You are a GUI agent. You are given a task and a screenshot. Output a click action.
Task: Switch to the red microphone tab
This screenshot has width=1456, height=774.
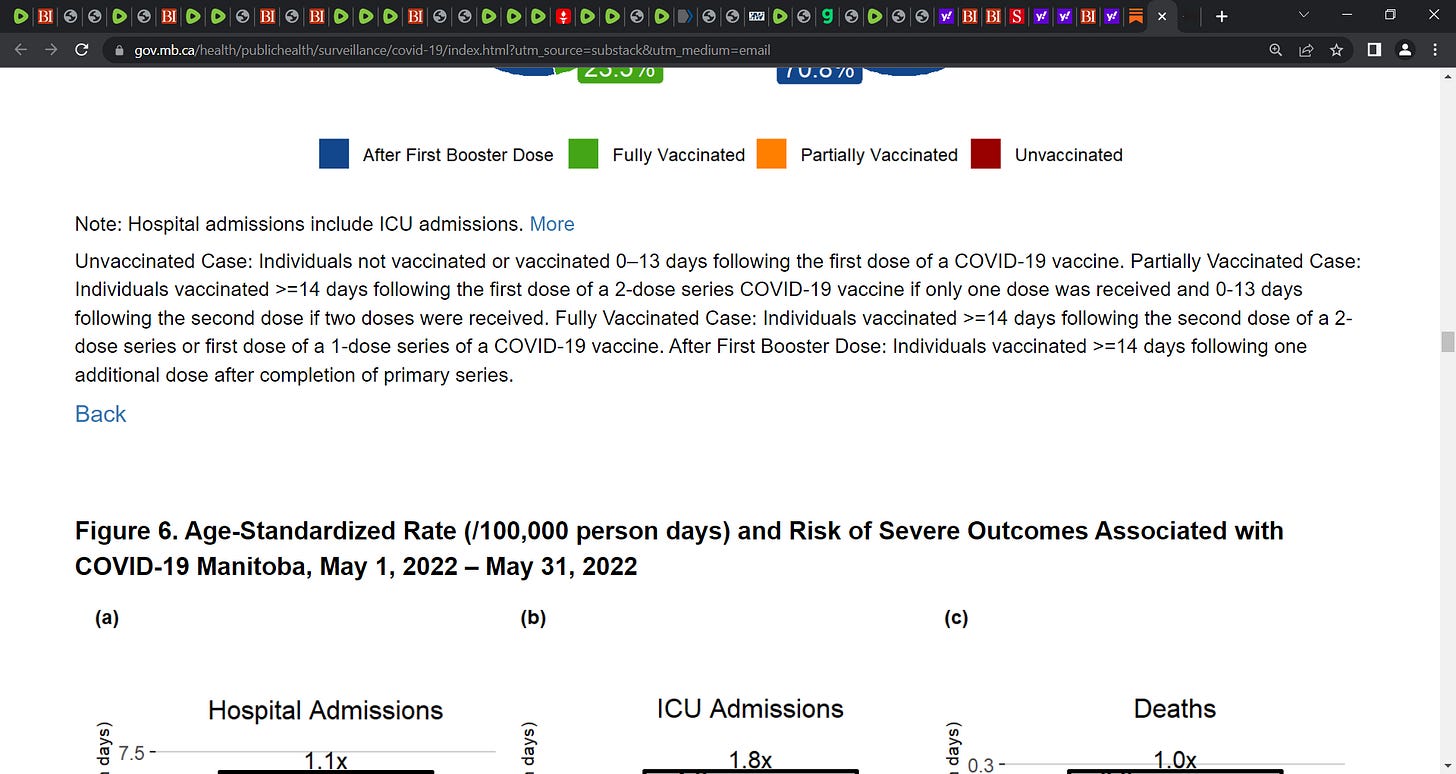click(x=563, y=16)
